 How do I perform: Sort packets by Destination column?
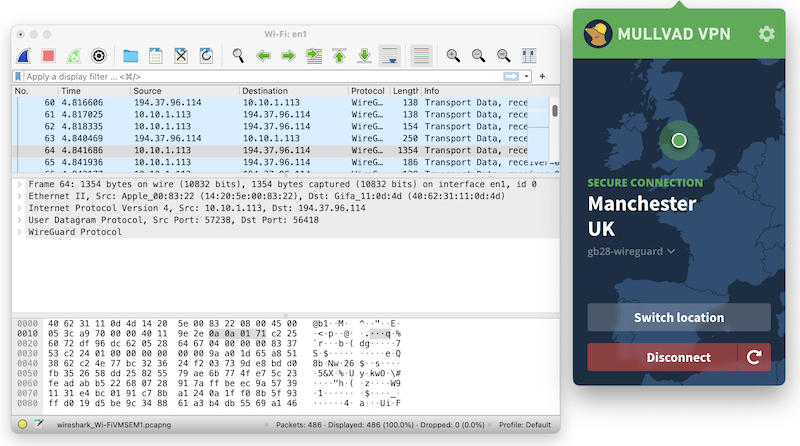tap(294, 91)
